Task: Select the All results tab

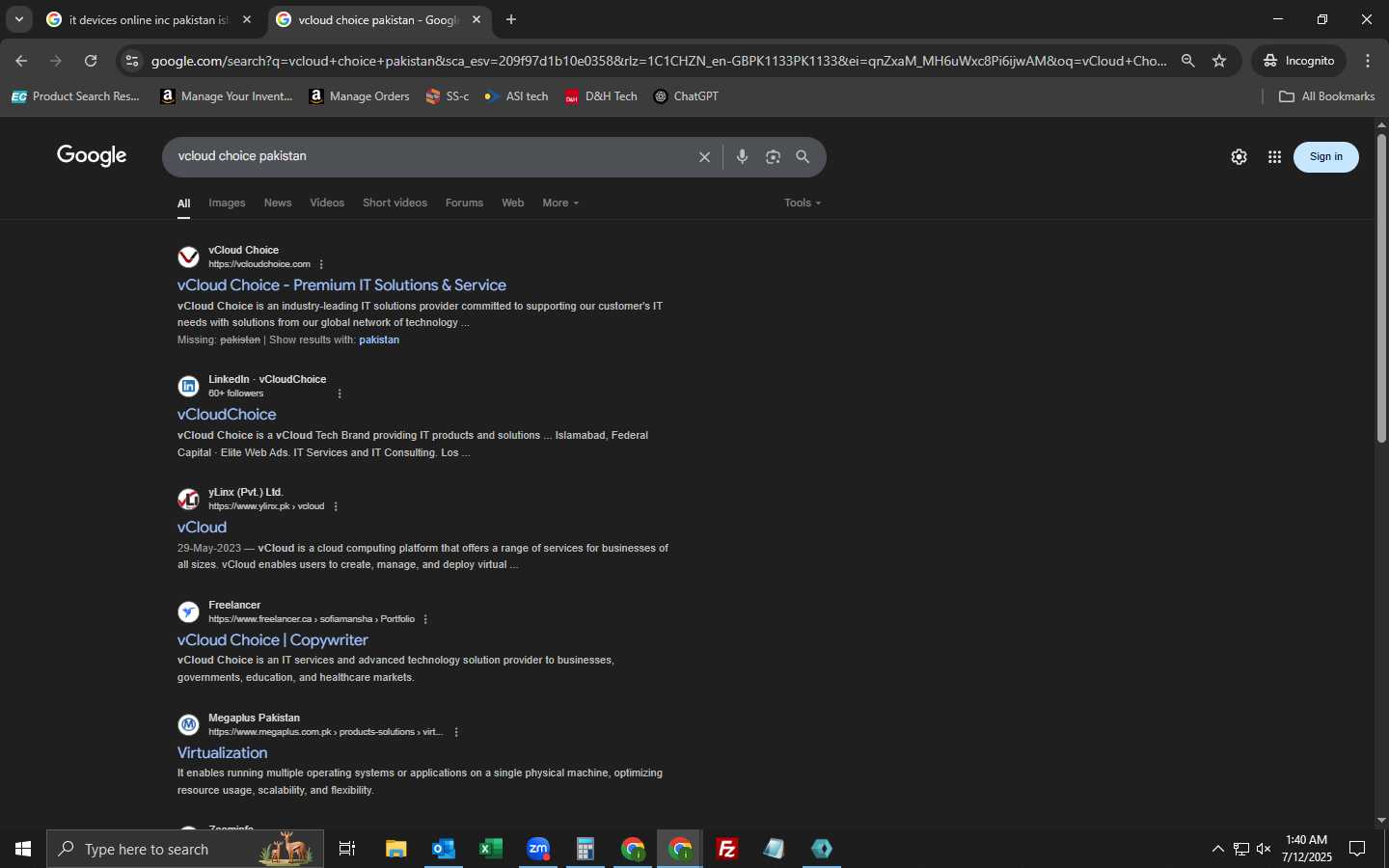Action: pyautogui.click(x=183, y=203)
